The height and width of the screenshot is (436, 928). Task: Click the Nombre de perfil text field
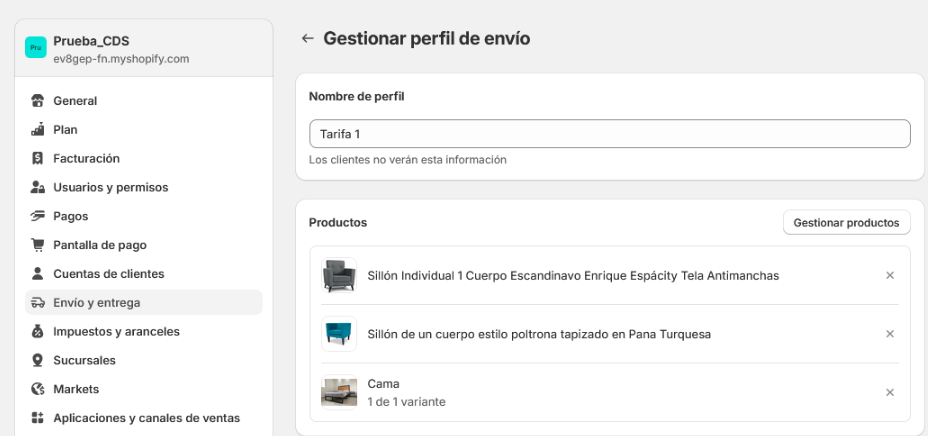tap(609, 134)
